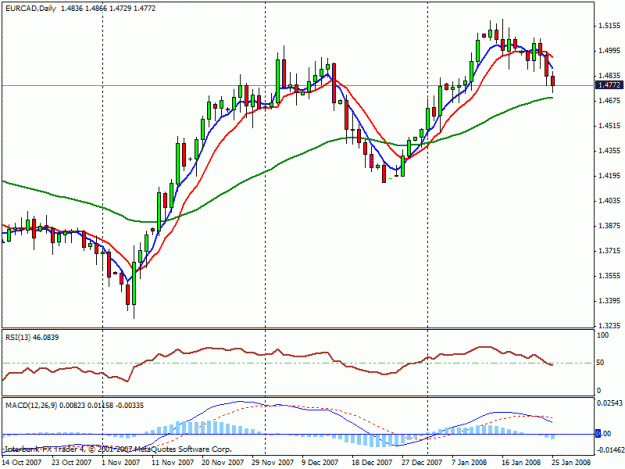This screenshot has height=469, width=625.
Task: Click the 1.3555 price scale label
Action: pos(609,276)
